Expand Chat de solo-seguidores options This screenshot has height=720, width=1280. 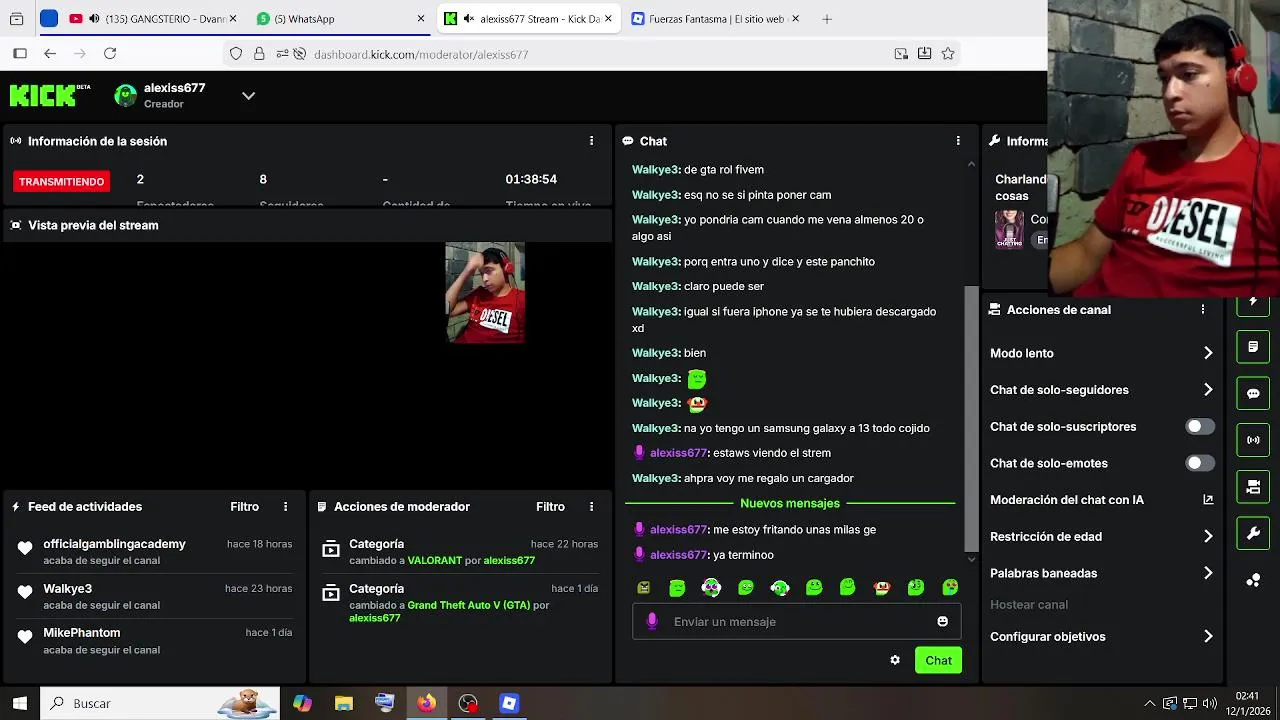click(x=1102, y=390)
